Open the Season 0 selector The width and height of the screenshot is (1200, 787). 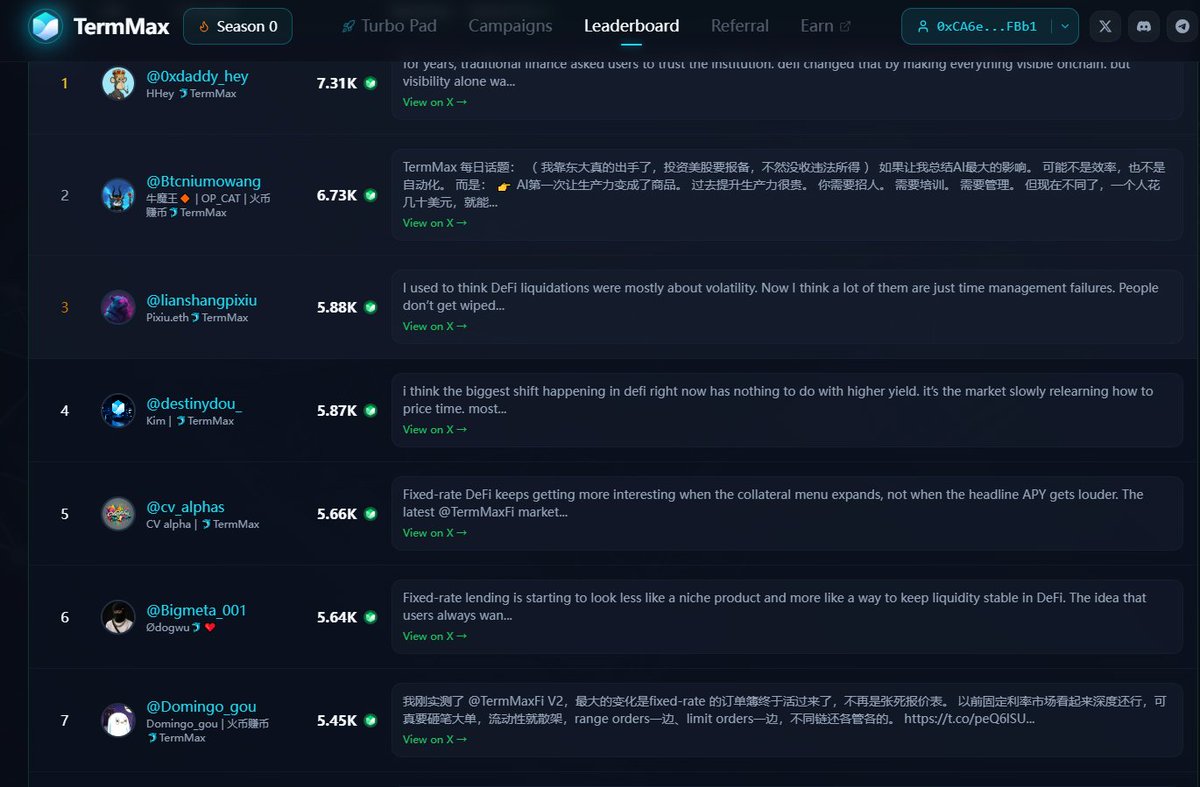tap(238, 26)
